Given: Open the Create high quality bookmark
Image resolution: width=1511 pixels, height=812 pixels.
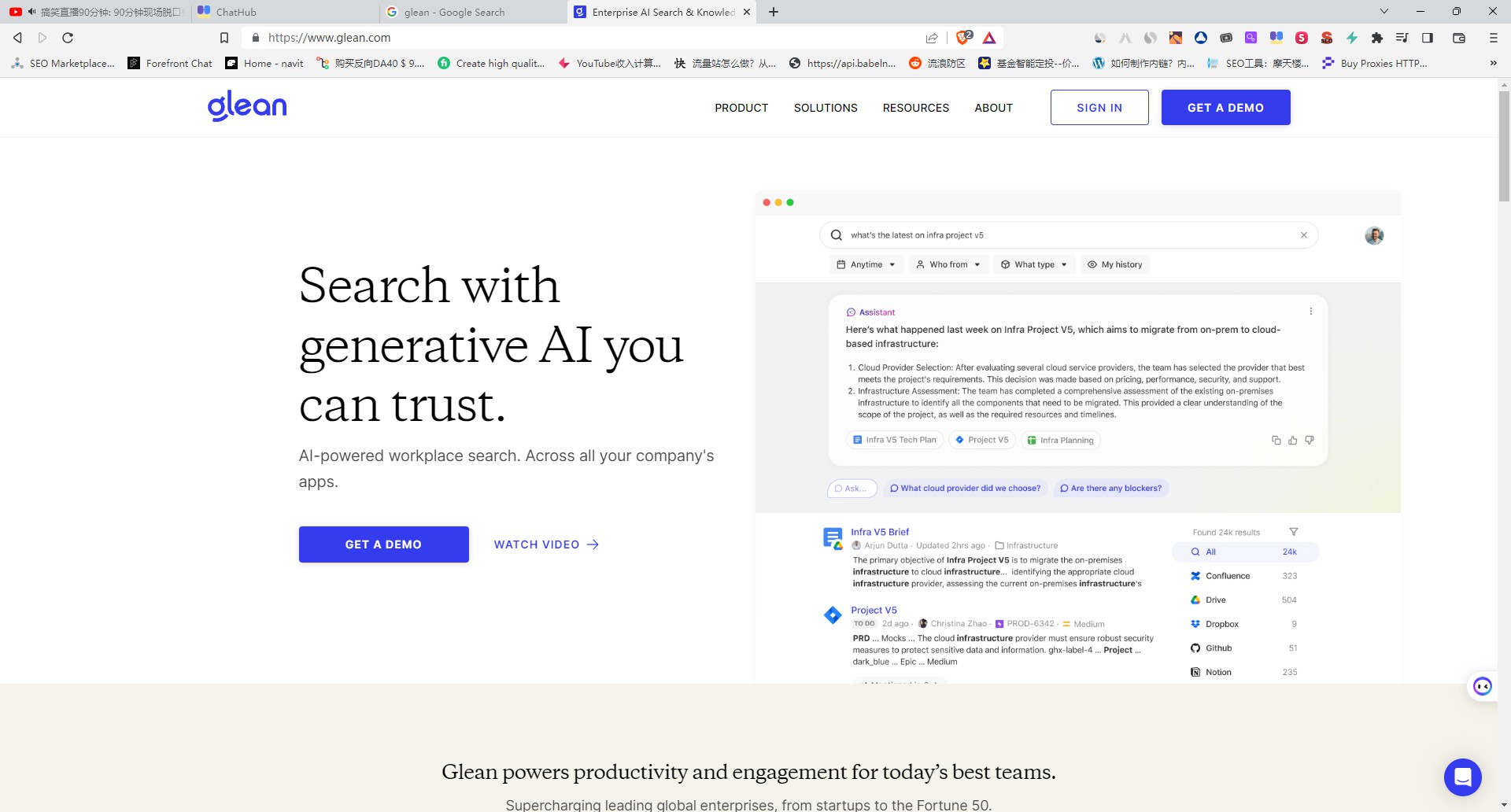Looking at the screenshot, I should (x=491, y=63).
